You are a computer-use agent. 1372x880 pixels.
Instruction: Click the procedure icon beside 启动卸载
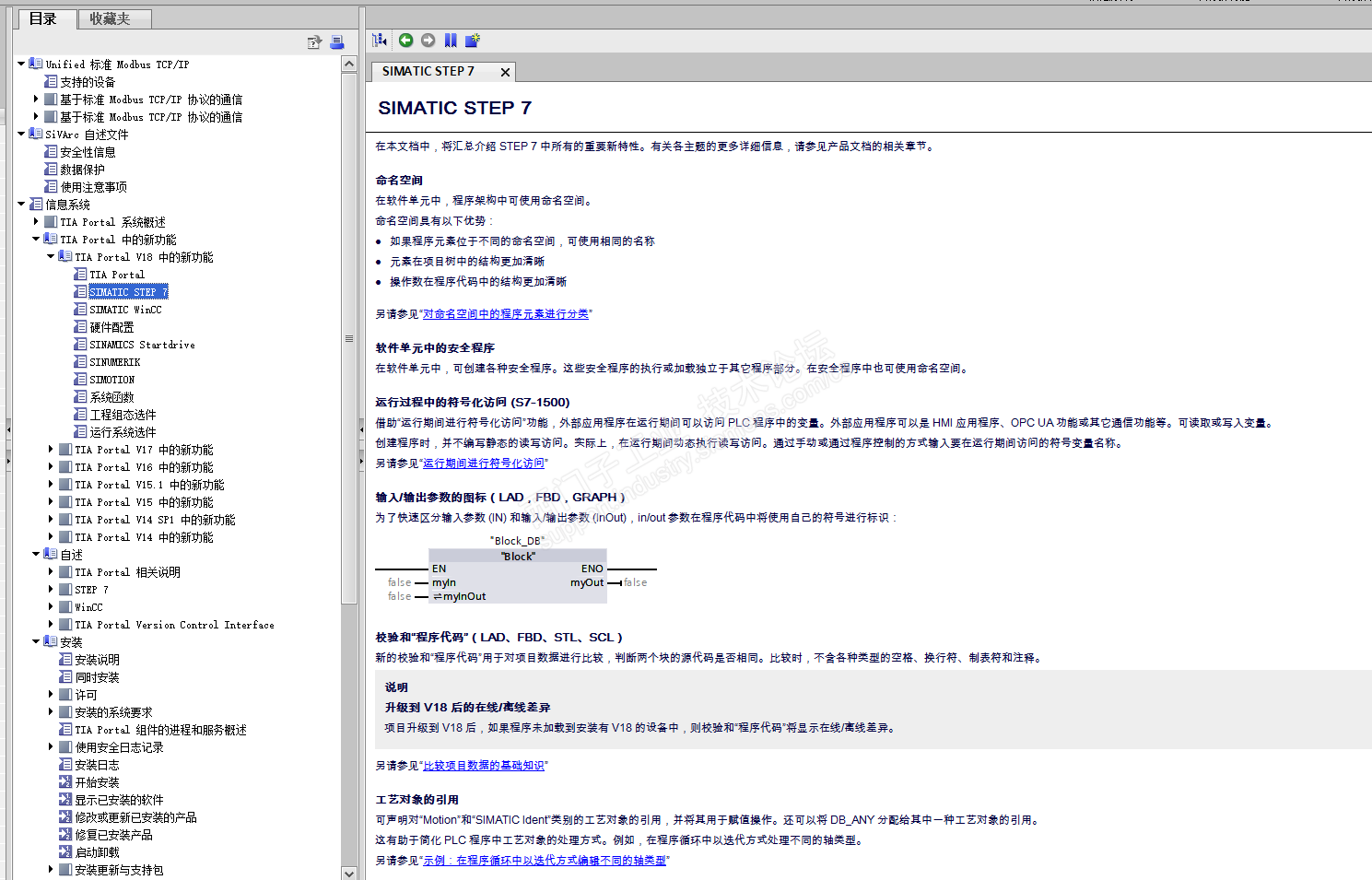[65, 852]
